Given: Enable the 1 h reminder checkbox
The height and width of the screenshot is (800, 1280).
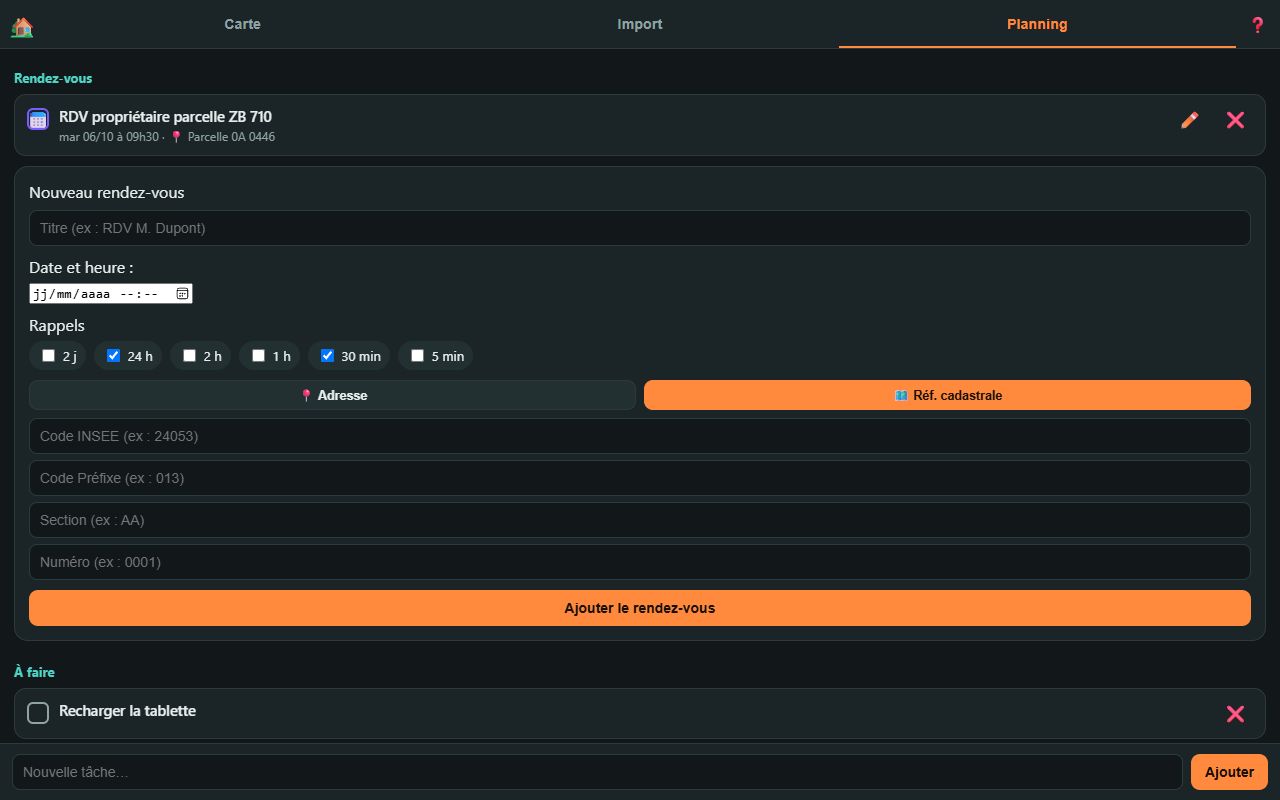Looking at the screenshot, I should [x=258, y=355].
